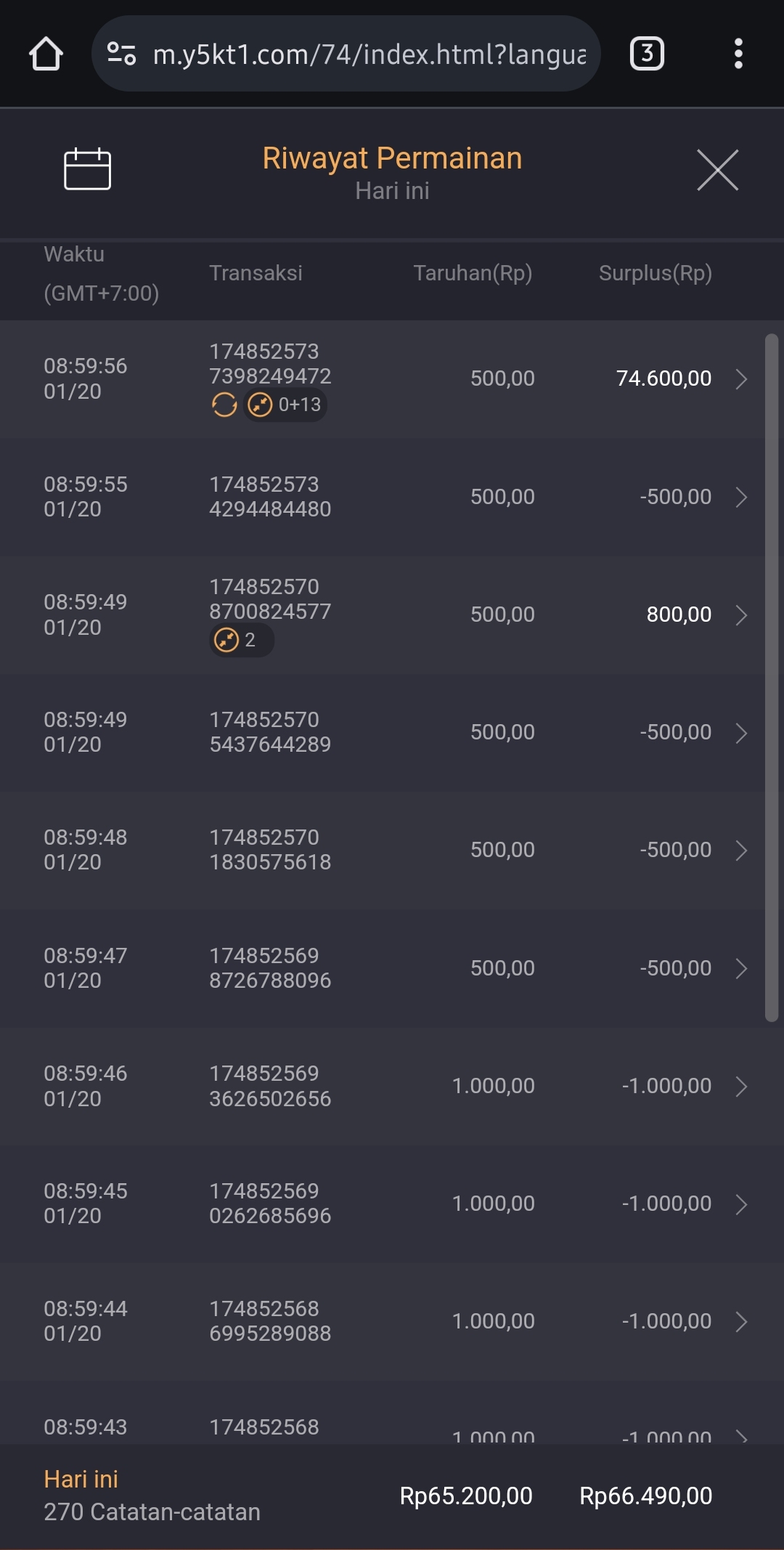Open the site settings icon in address bar
This screenshot has width=784, height=1550.
pos(121,54)
